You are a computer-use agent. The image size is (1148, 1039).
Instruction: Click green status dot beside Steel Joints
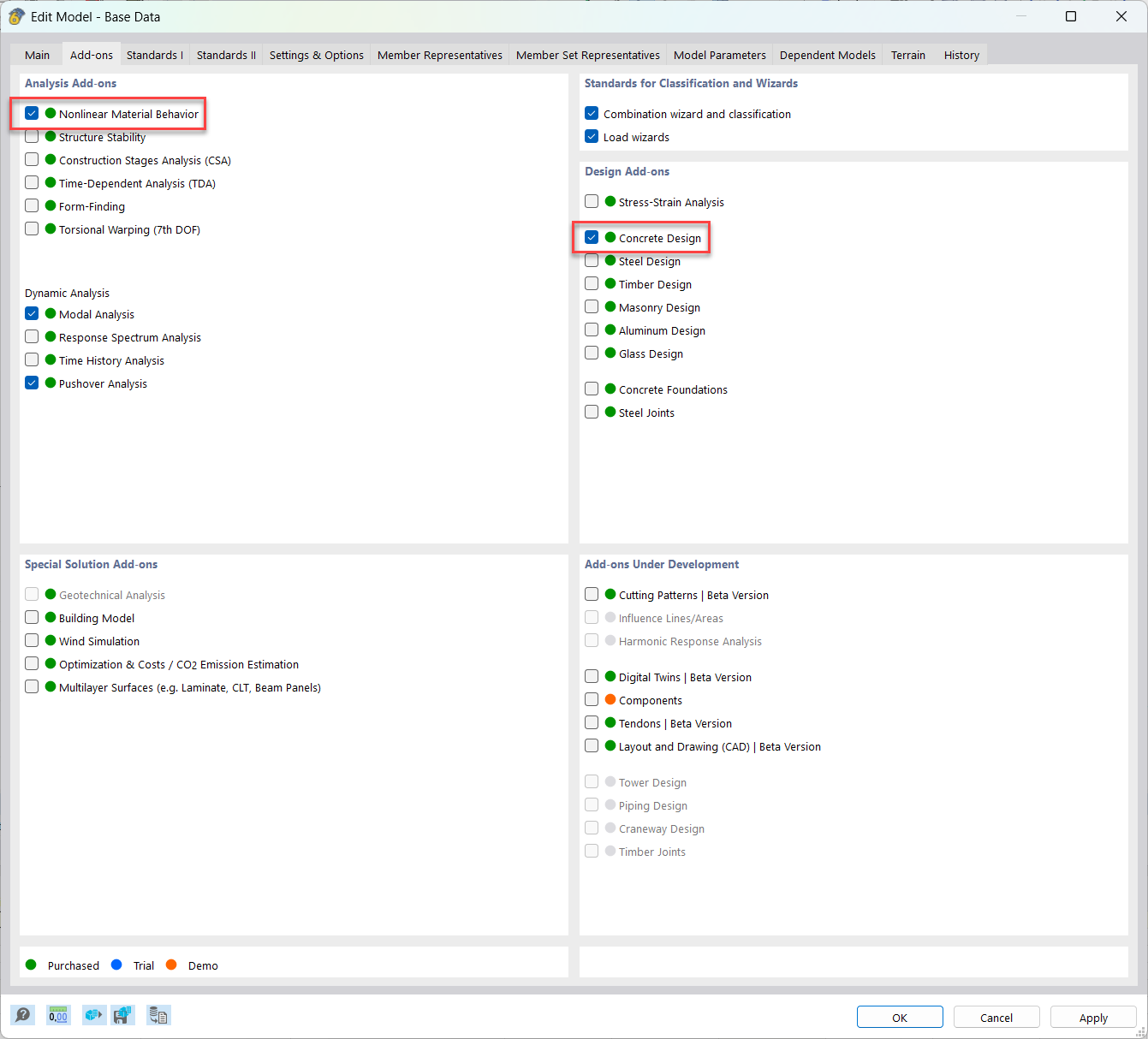(x=610, y=412)
